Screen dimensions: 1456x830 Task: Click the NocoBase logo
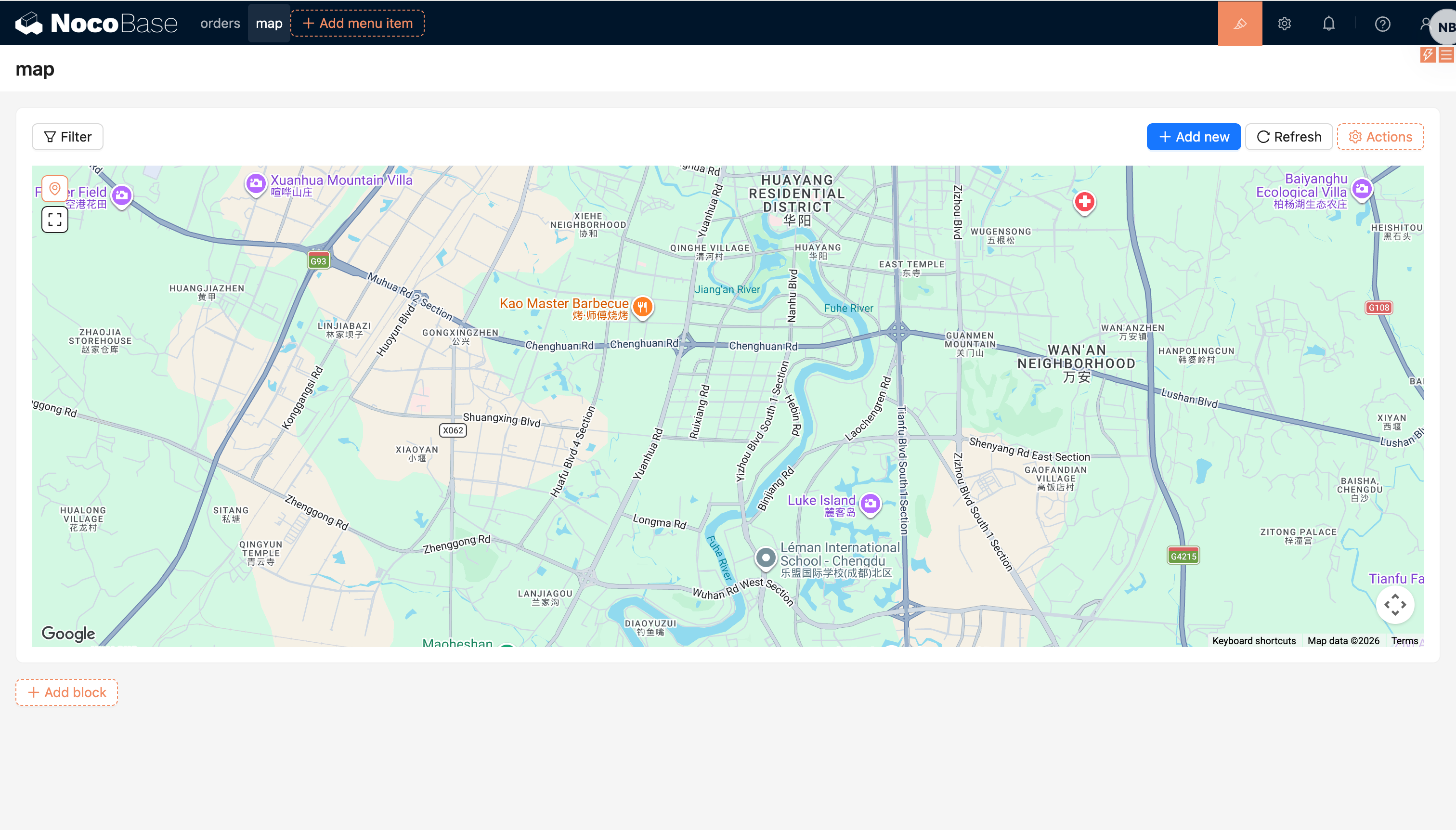click(x=96, y=24)
